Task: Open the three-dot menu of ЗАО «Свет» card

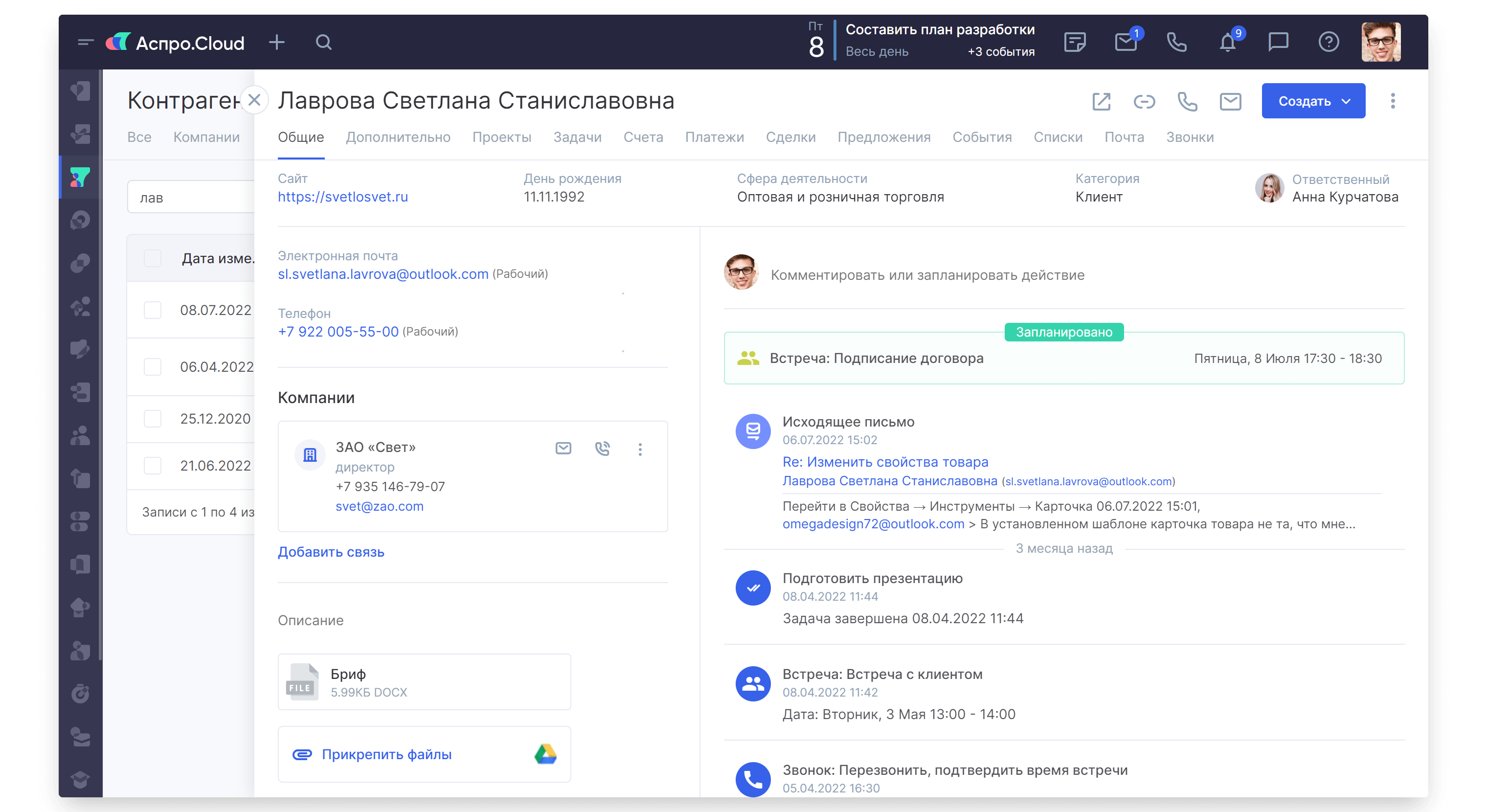Action: click(640, 450)
